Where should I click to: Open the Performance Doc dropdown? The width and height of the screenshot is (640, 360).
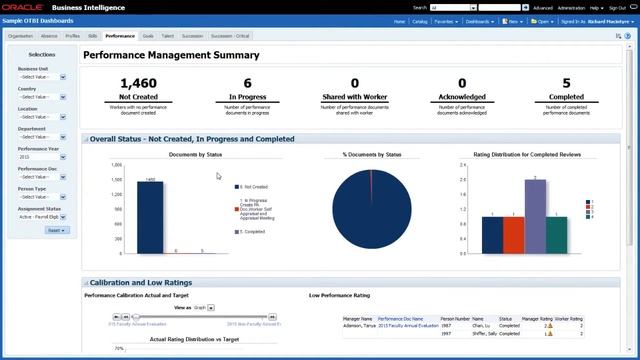point(63,177)
